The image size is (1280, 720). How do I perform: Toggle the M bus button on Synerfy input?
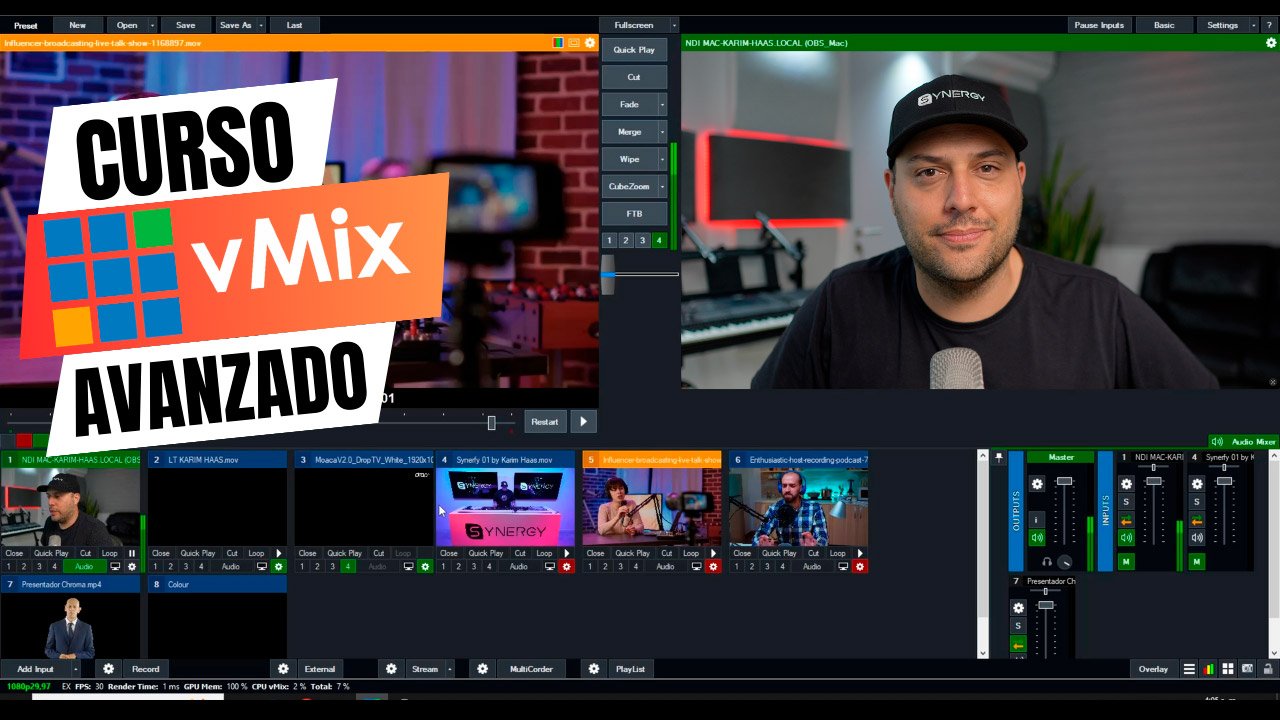(x=1197, y=562)
